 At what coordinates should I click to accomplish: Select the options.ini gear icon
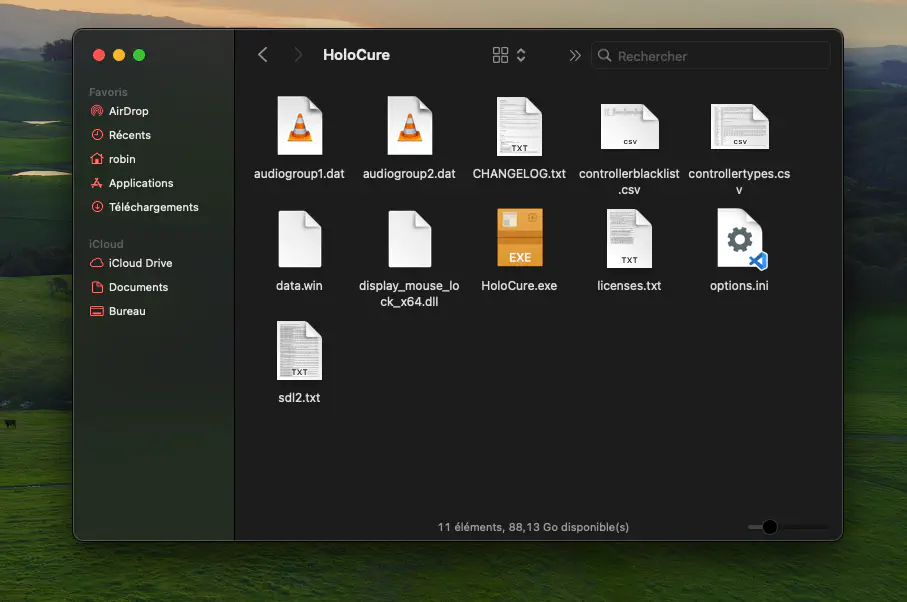pos(739,238)
